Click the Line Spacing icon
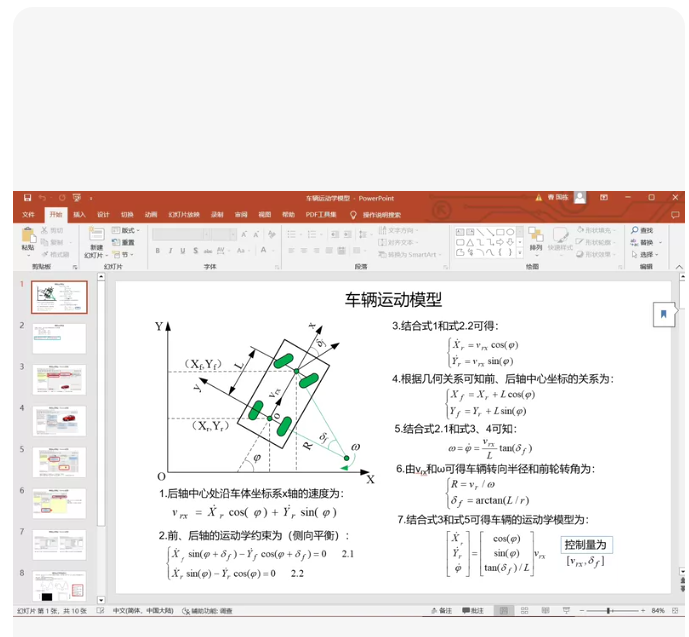The height and width of the screenshot is (637, 689). [363, 234]
